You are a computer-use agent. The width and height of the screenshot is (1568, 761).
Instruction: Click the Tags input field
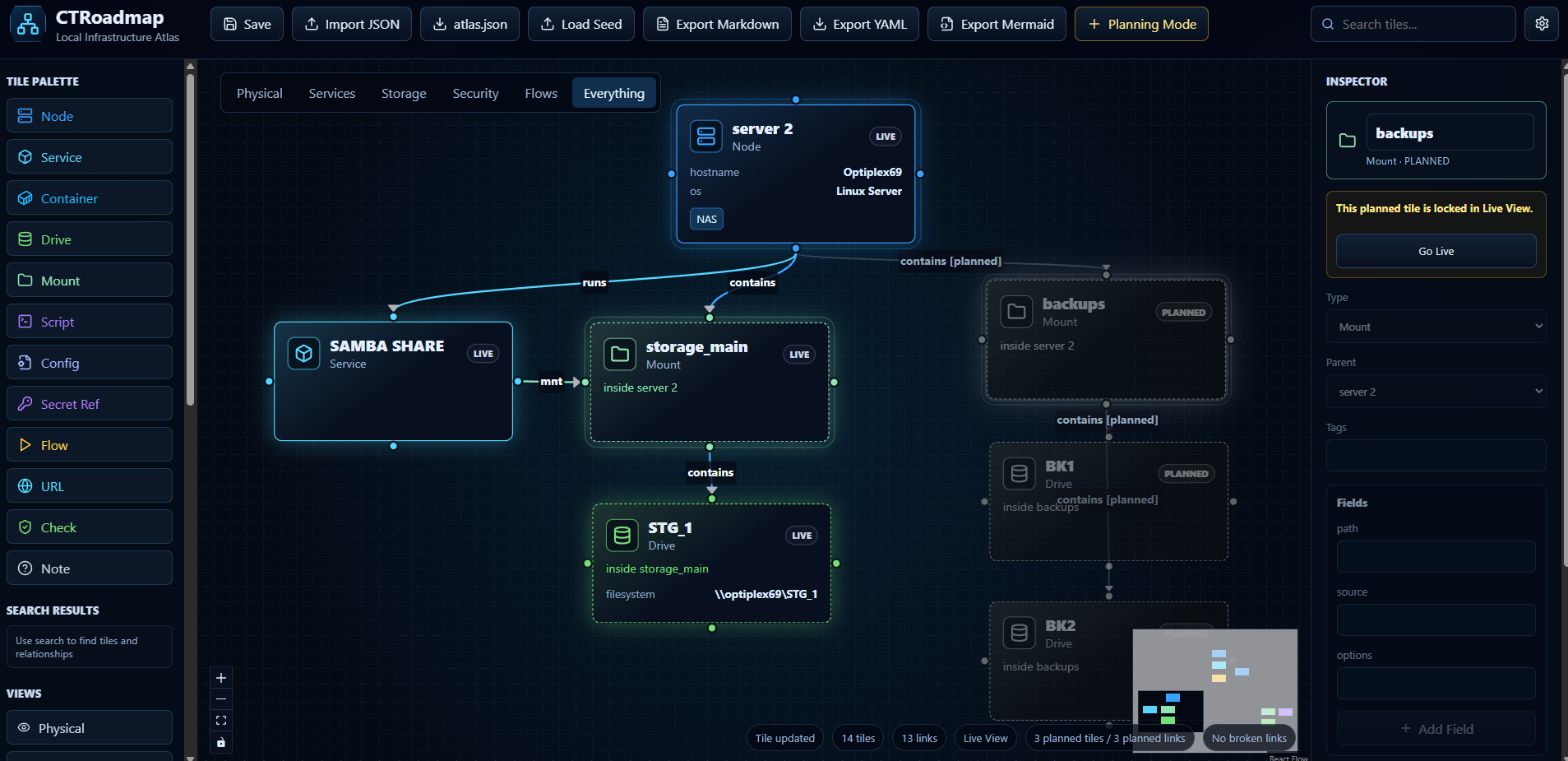[1436, 455]
